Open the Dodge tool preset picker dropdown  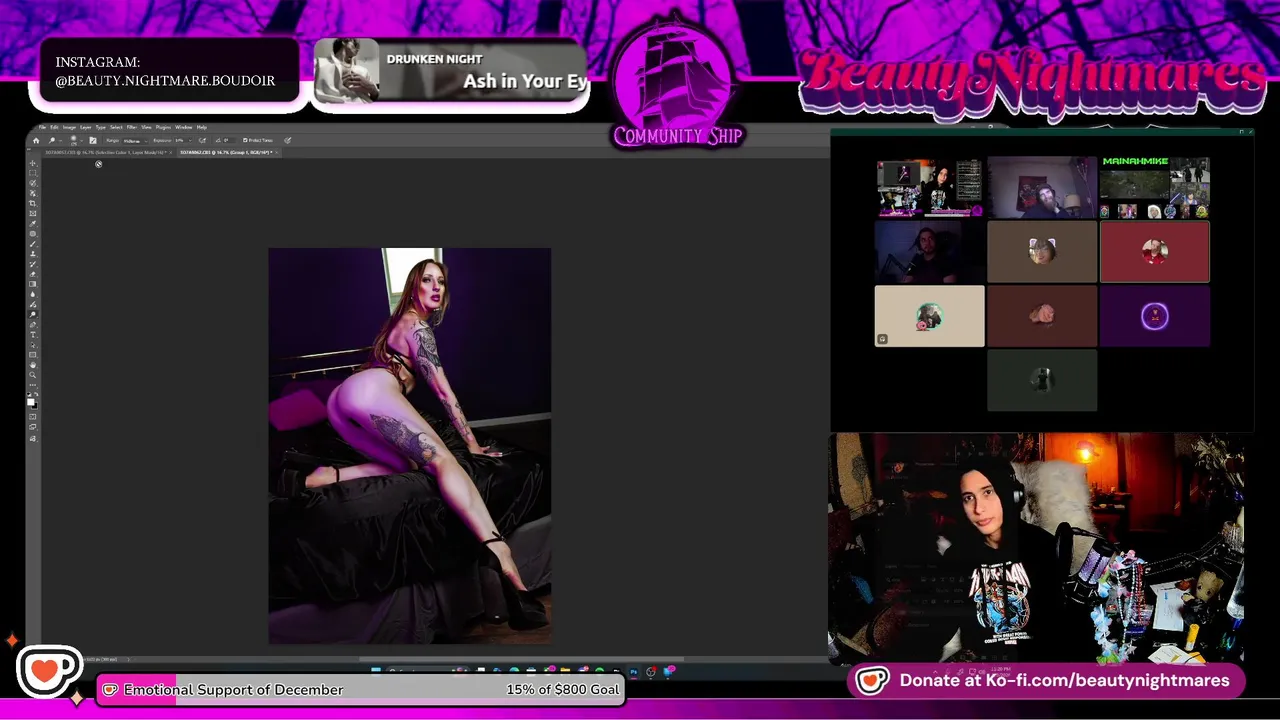point(60,141)
